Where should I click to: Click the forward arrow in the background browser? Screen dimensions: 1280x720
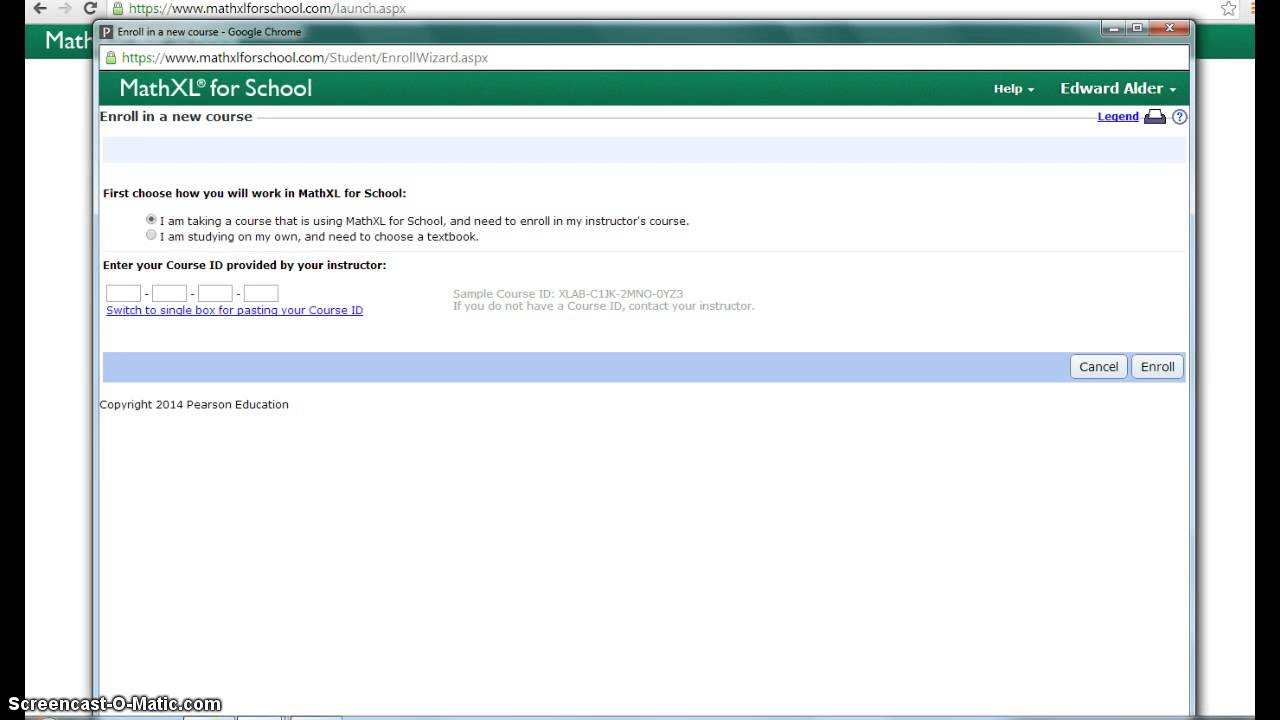(65, 8)
